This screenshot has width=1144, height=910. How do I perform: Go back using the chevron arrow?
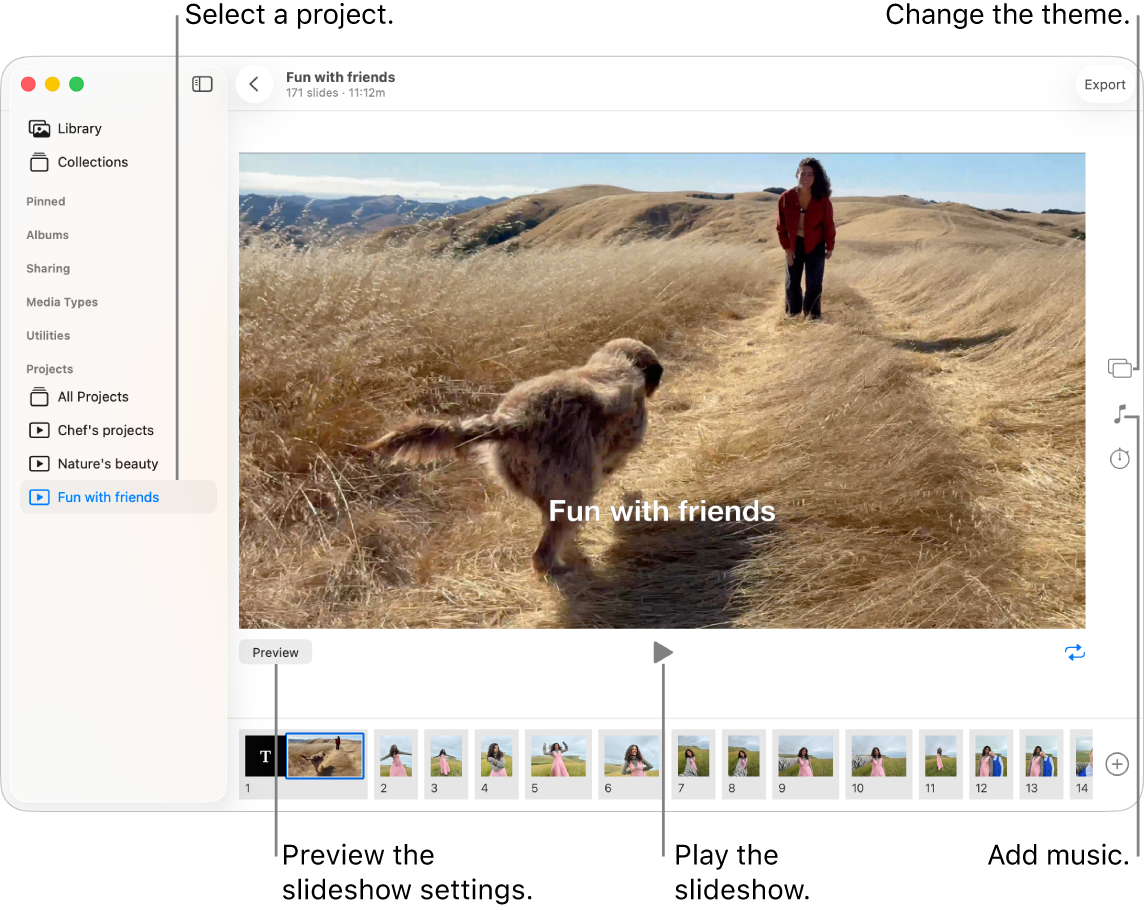pyautogui.click(x=254, y=84)
